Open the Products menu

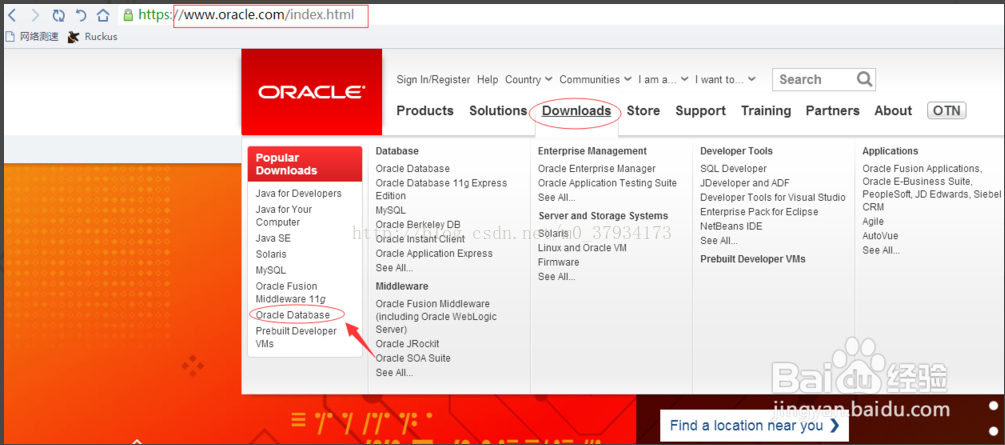click(425, 111)
